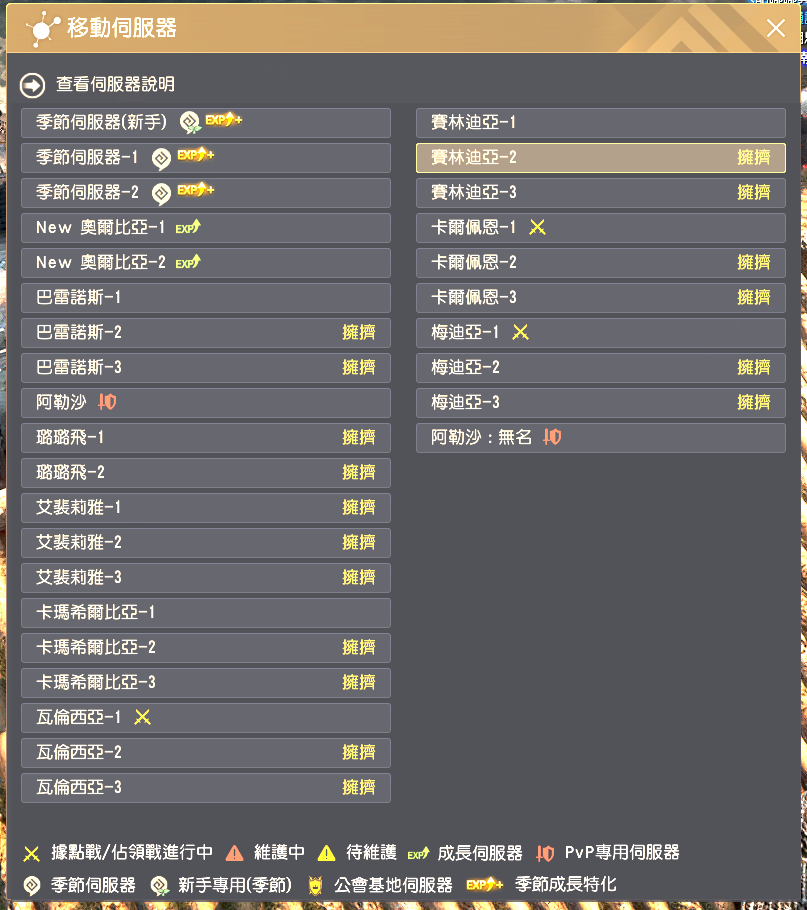807x910 pixels.
Task: Click the EXP+ icon on 季節伺服器(新手)
Action: [x=223, y=120]
